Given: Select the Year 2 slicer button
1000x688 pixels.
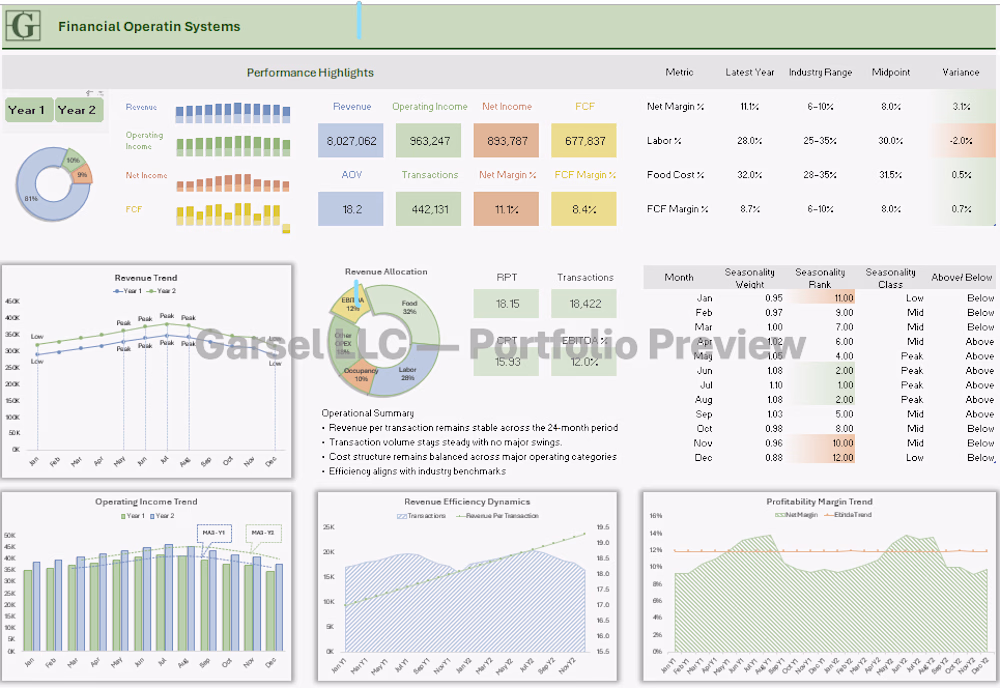Looking at the screenshot, I should coord(79,110).
